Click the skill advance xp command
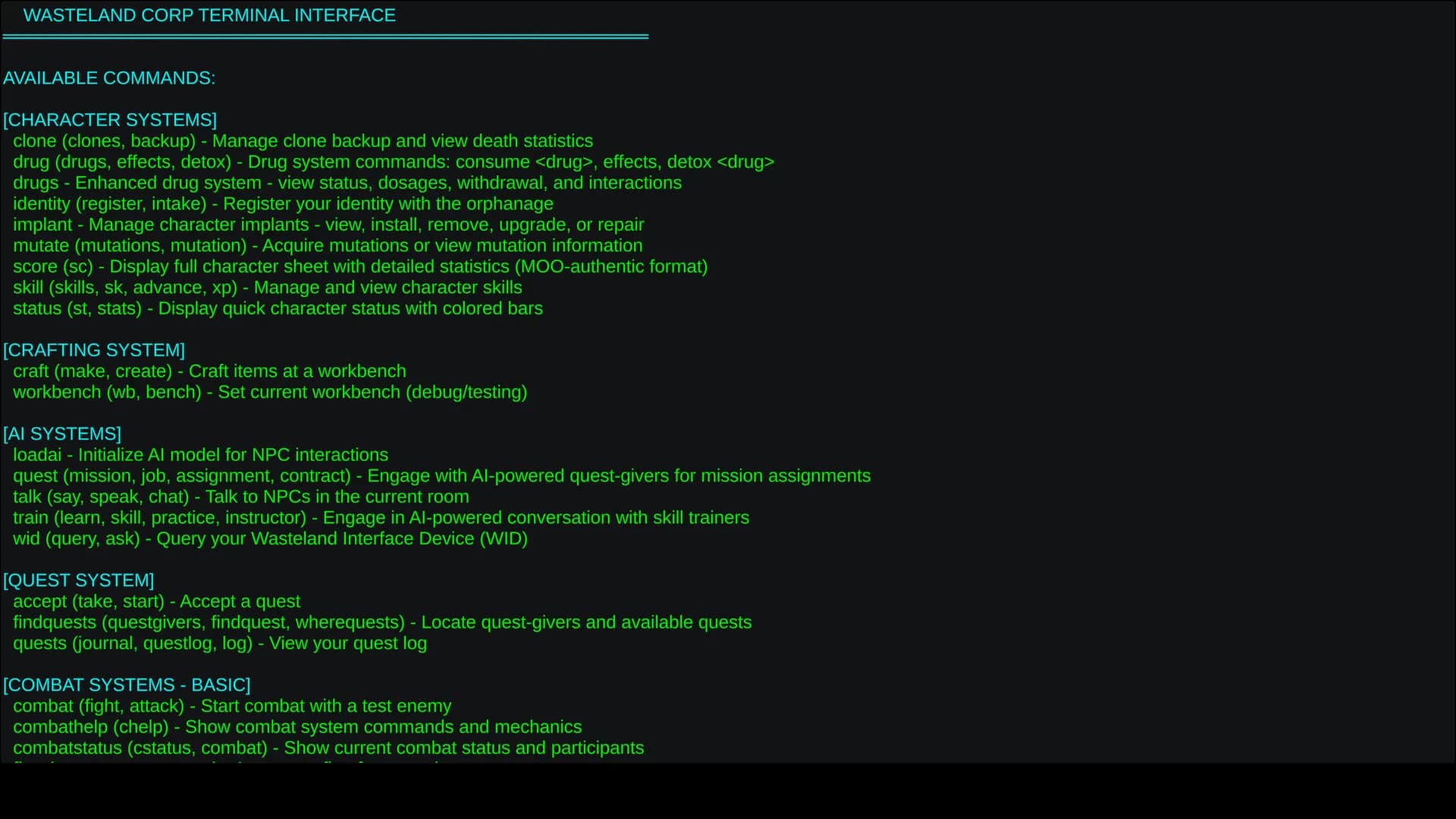This screenshot has height=819, width=1456. click(268, 287)
